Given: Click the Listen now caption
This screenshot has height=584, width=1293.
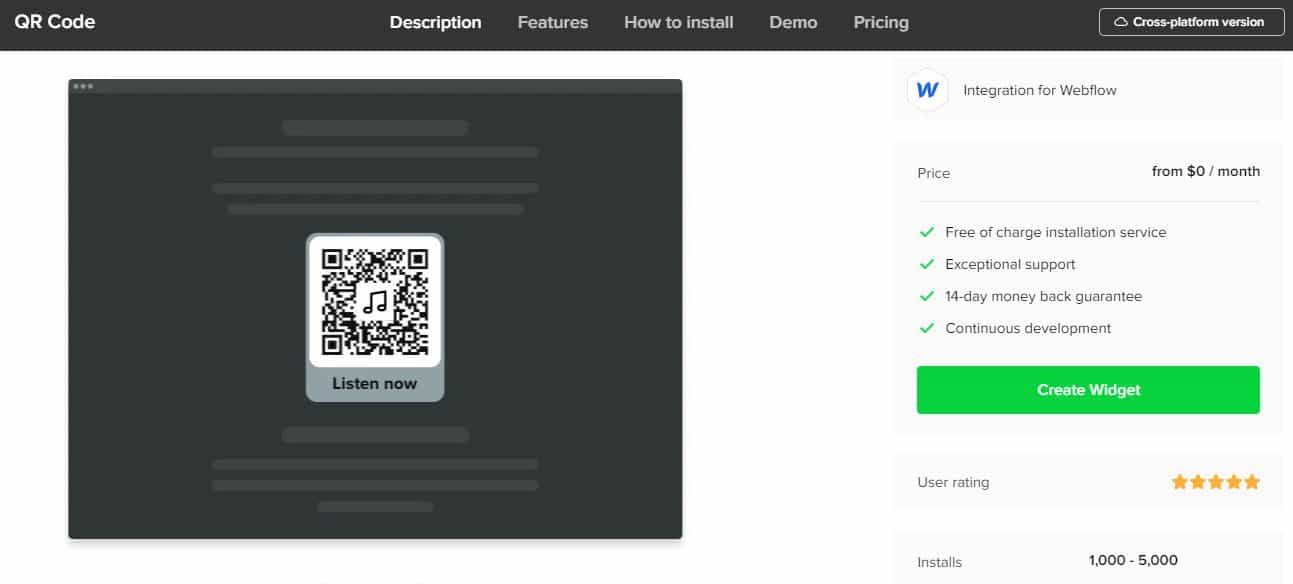Looking at the screenshot, I should pos(375,383).
